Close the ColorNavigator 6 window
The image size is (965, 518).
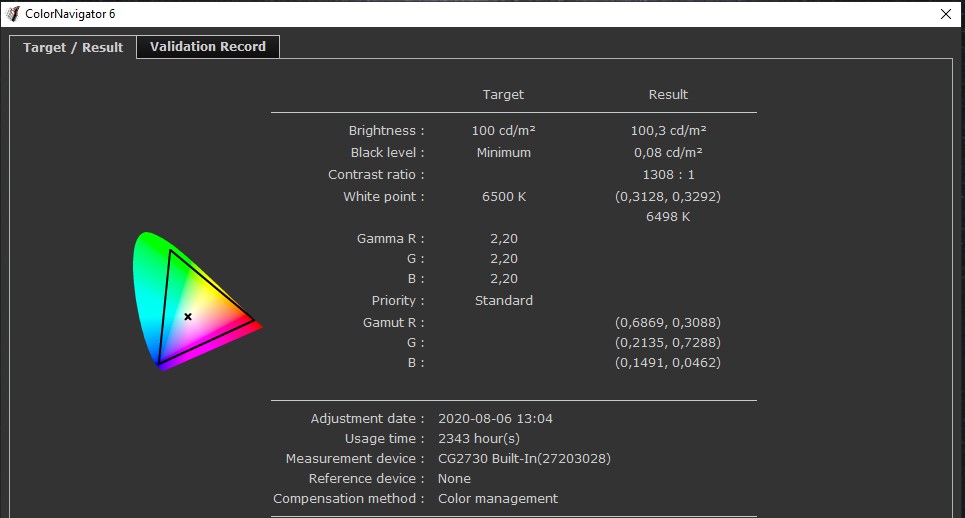[946, 13]
